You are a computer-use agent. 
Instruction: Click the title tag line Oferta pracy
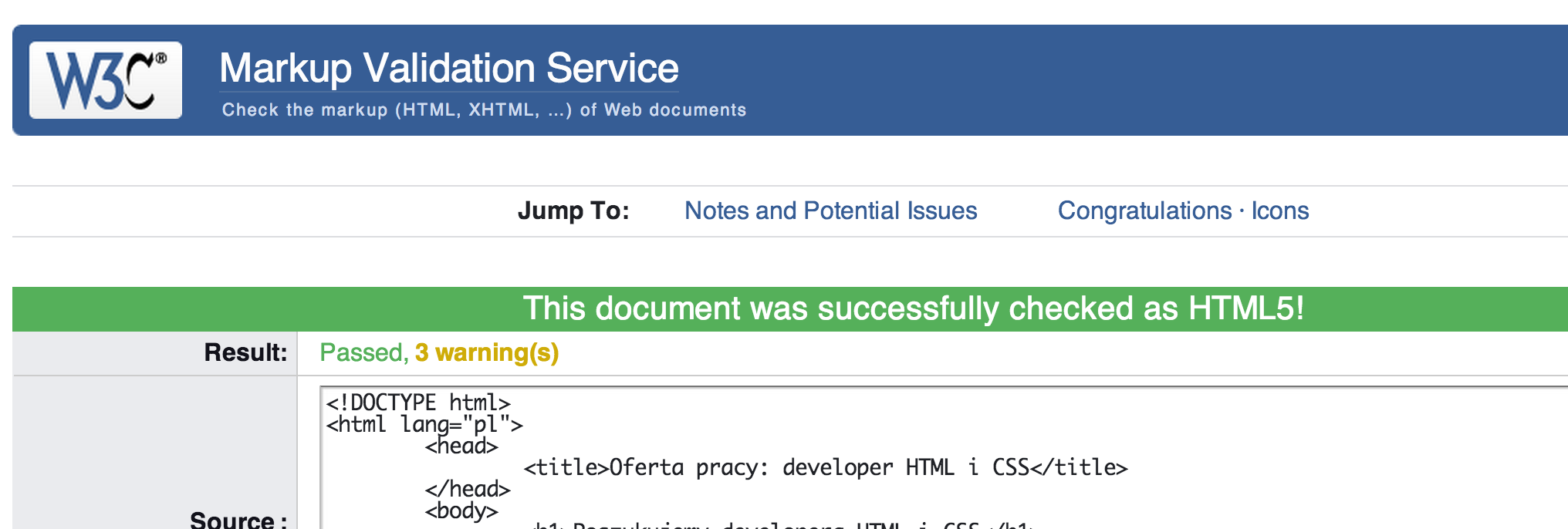[x=826, y=467]
